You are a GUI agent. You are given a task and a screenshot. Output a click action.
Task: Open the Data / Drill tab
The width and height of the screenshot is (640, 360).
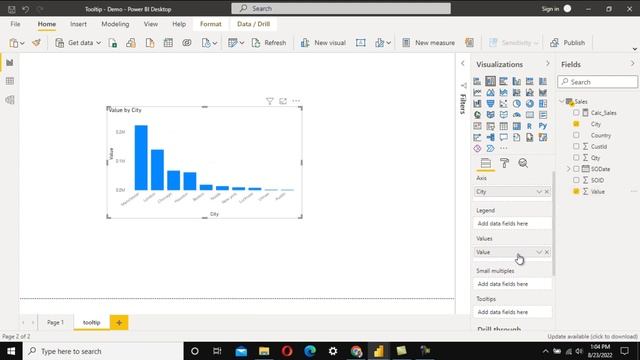(x=253, y=24)
